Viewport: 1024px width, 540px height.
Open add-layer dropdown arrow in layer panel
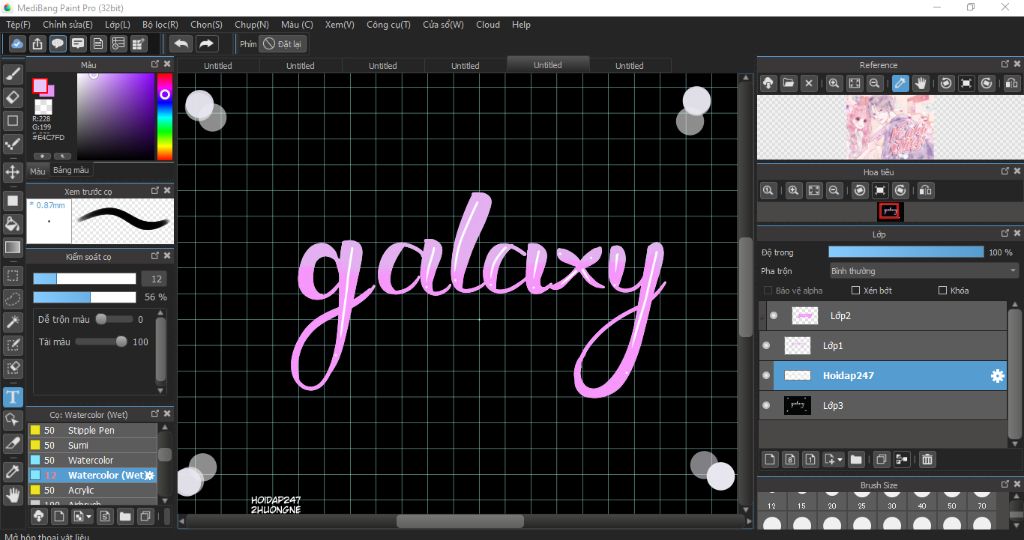click(840, 460)
